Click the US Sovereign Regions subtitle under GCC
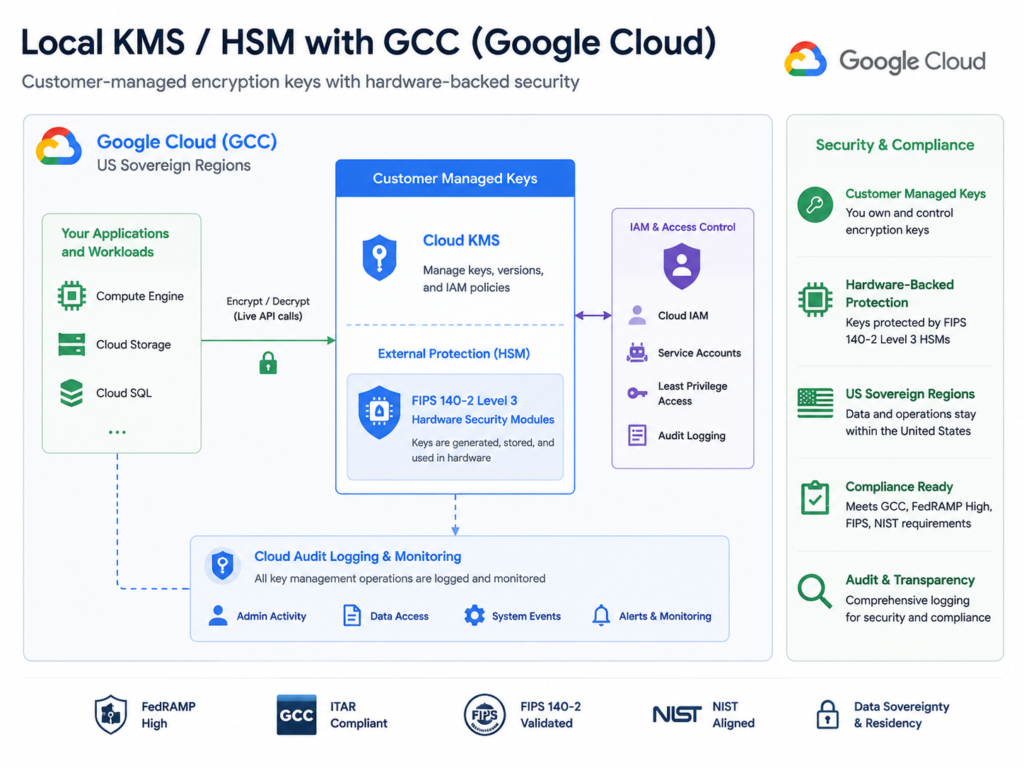The width and height of the screenshot is (1024, 768). tap(174, 165)
